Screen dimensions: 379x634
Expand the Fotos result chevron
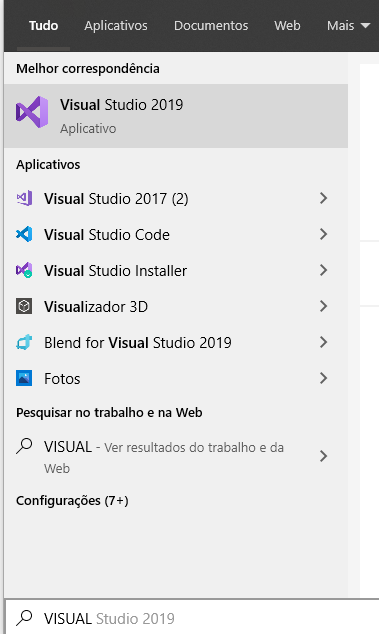323,378
